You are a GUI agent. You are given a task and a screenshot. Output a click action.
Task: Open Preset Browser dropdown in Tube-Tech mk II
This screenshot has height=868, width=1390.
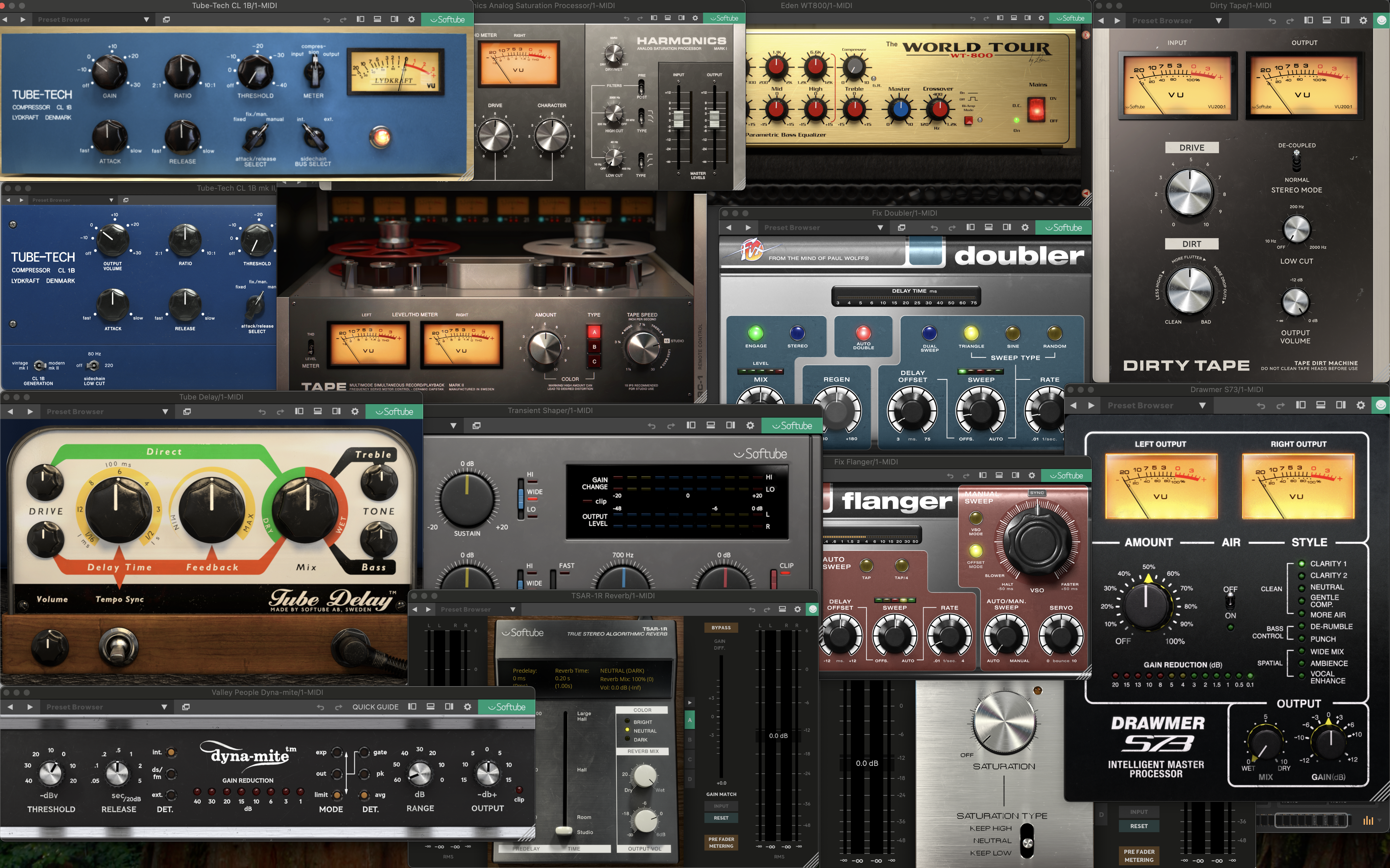[73, 200]
